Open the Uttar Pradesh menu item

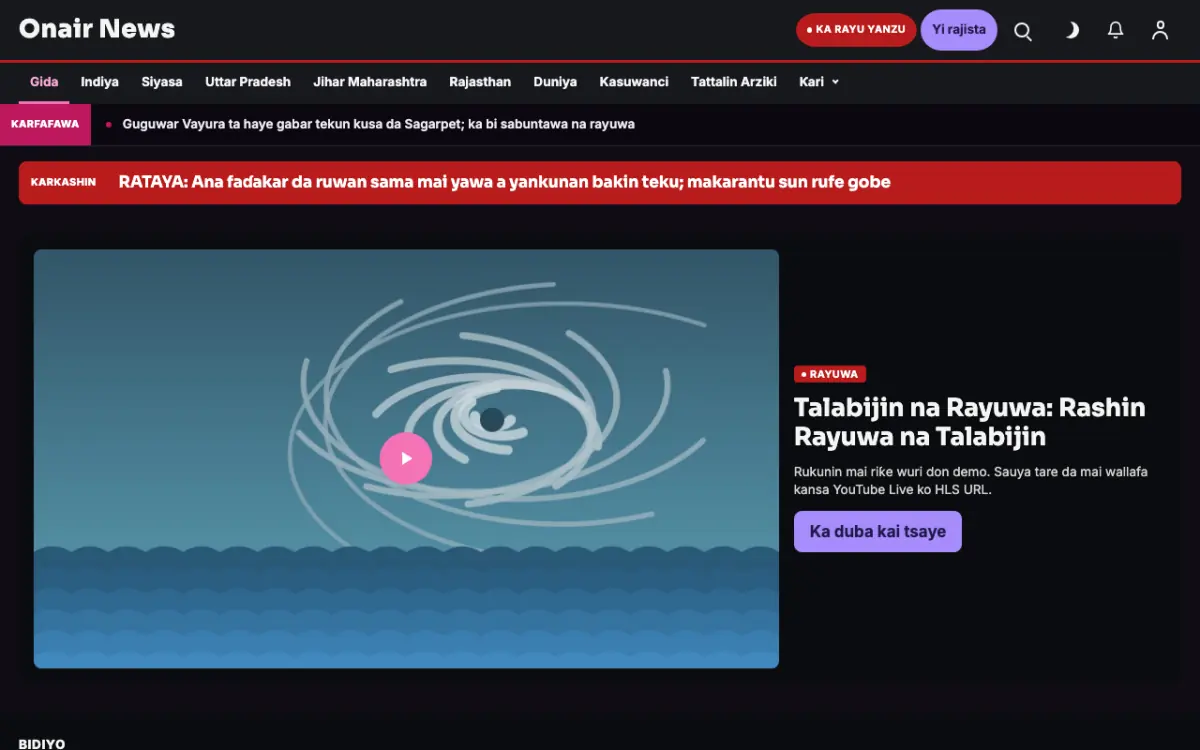(x=248, y=82)
